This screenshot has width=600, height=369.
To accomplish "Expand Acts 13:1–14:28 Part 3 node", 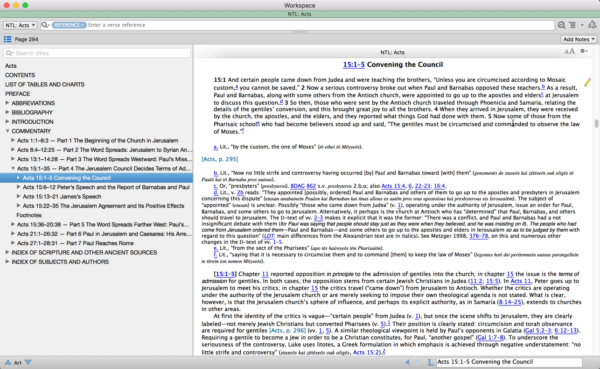I will coord(13,159).
